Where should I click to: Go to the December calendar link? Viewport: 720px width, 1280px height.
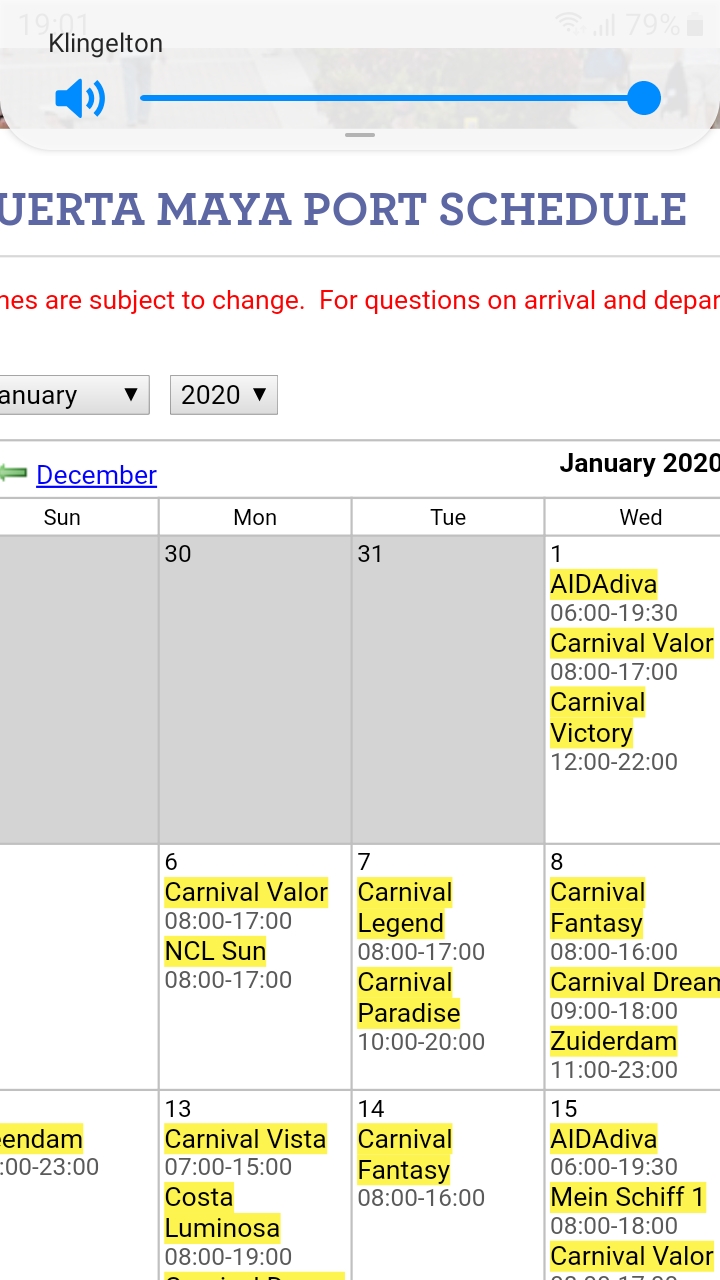tap(96, 475)
